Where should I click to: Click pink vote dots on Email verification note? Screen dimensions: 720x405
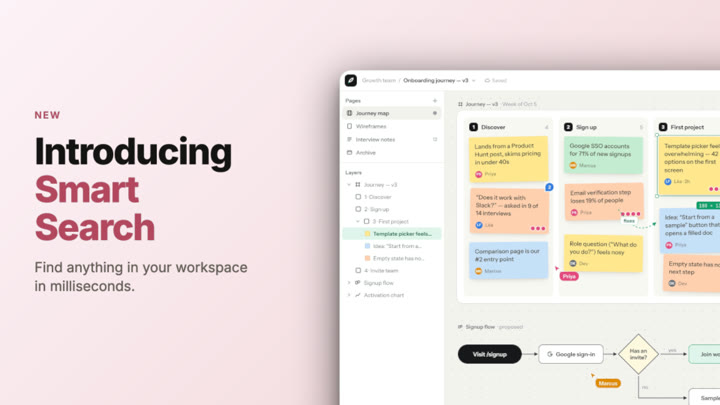(x=631, y=214)
